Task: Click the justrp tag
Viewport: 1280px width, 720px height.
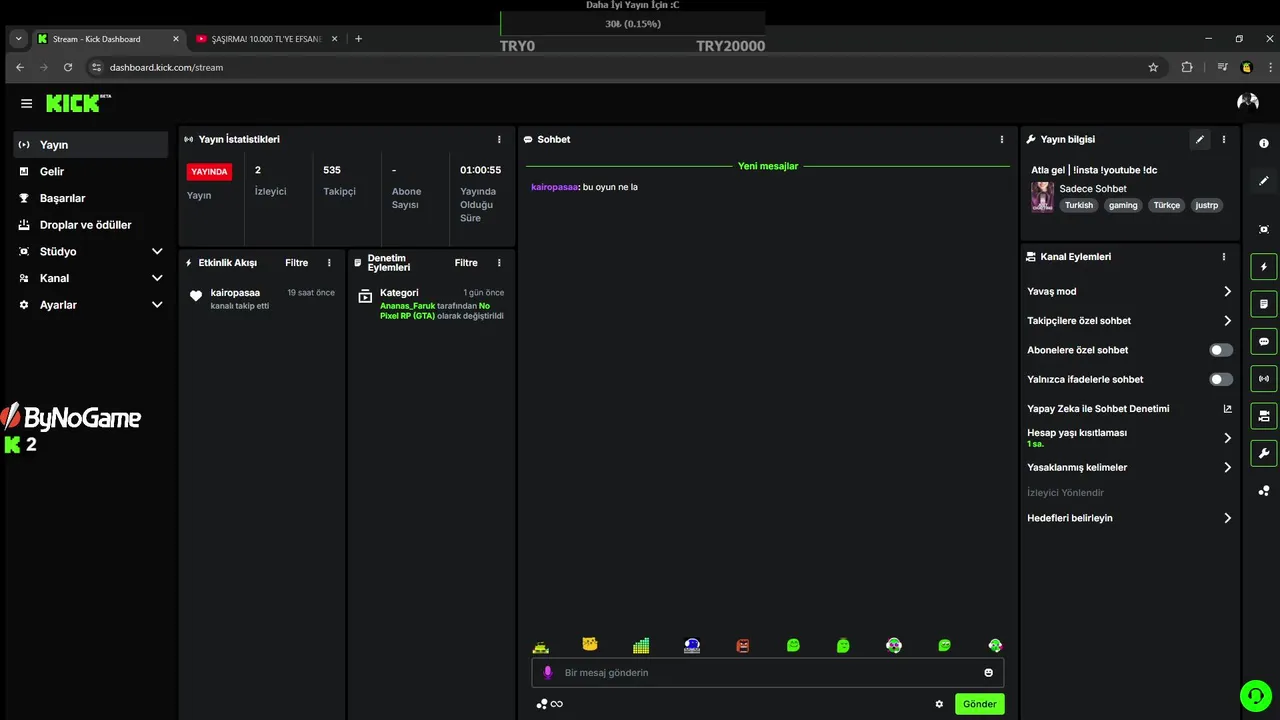Action: 1207,205
